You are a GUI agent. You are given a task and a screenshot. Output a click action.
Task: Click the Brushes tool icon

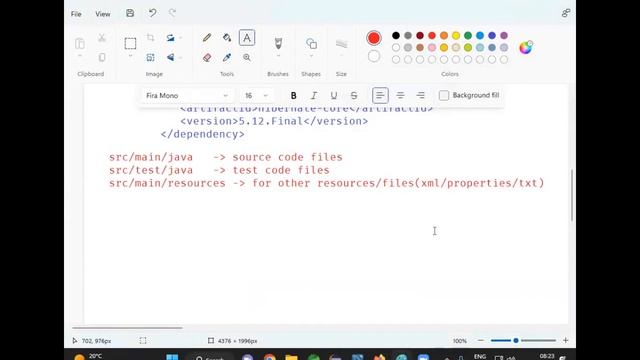click(x=278, y=43)
